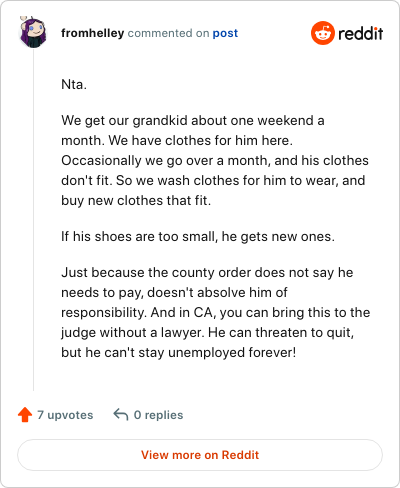The width and height of the screenshot is (400, 488).
Task: Click the reply arrow icon
Action: [x=121, y=415]
